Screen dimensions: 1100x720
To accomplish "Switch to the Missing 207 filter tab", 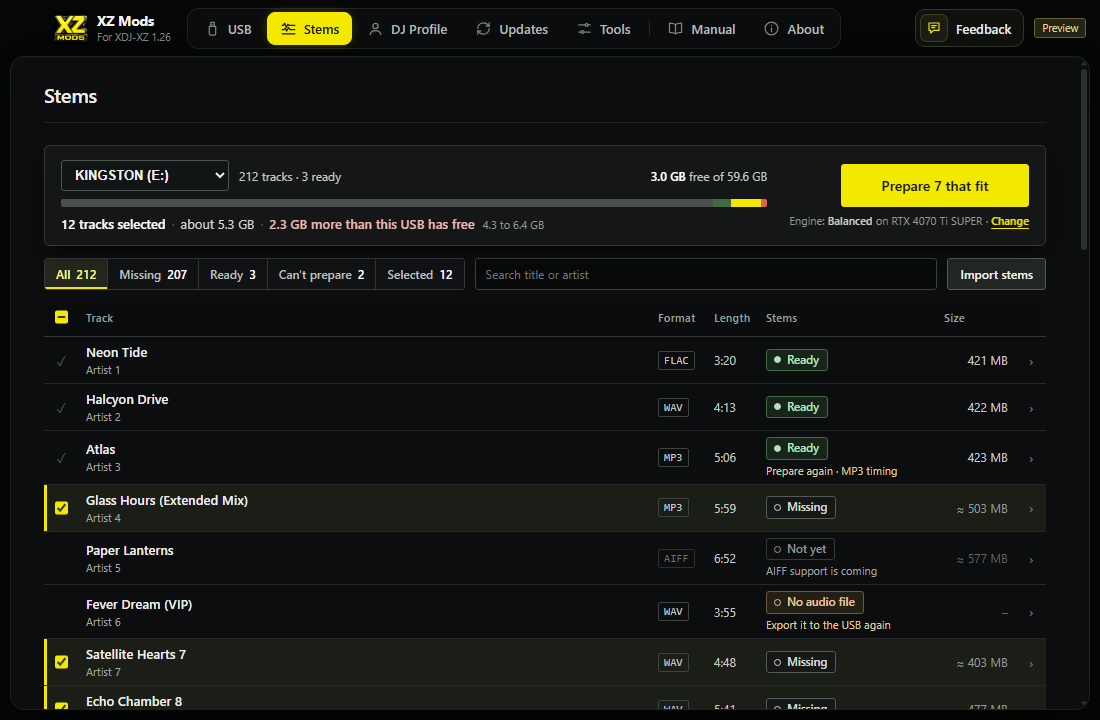I will (x=153, y=274).
